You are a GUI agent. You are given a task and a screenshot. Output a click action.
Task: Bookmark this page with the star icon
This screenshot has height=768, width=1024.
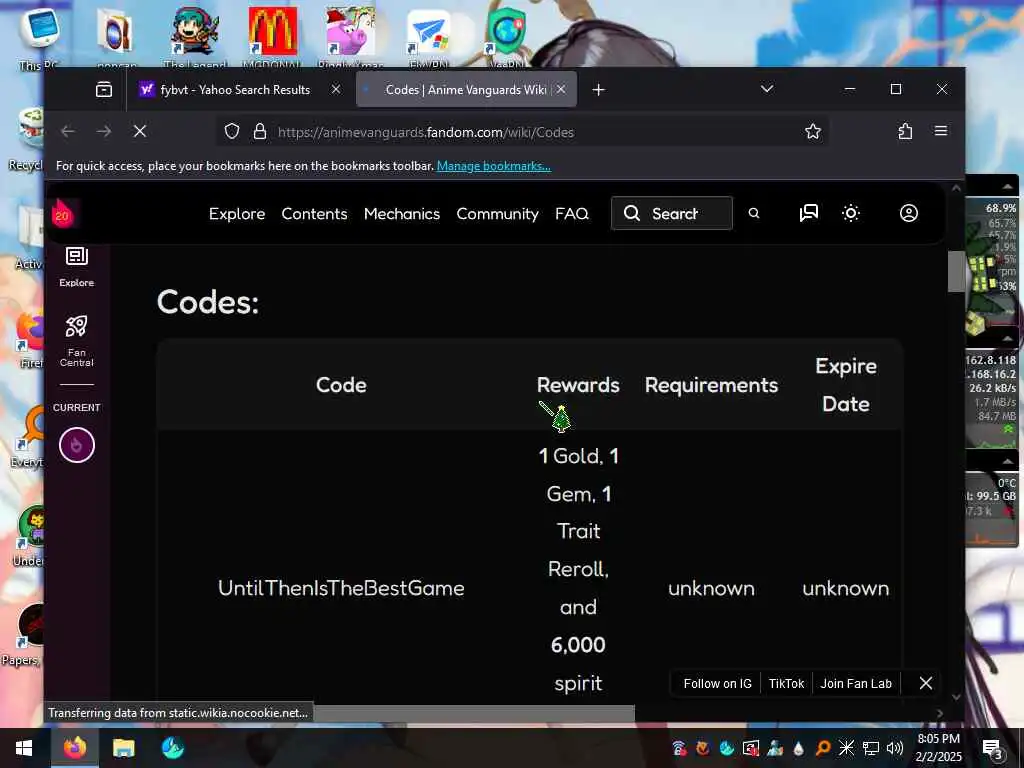[x=812, y=131]
